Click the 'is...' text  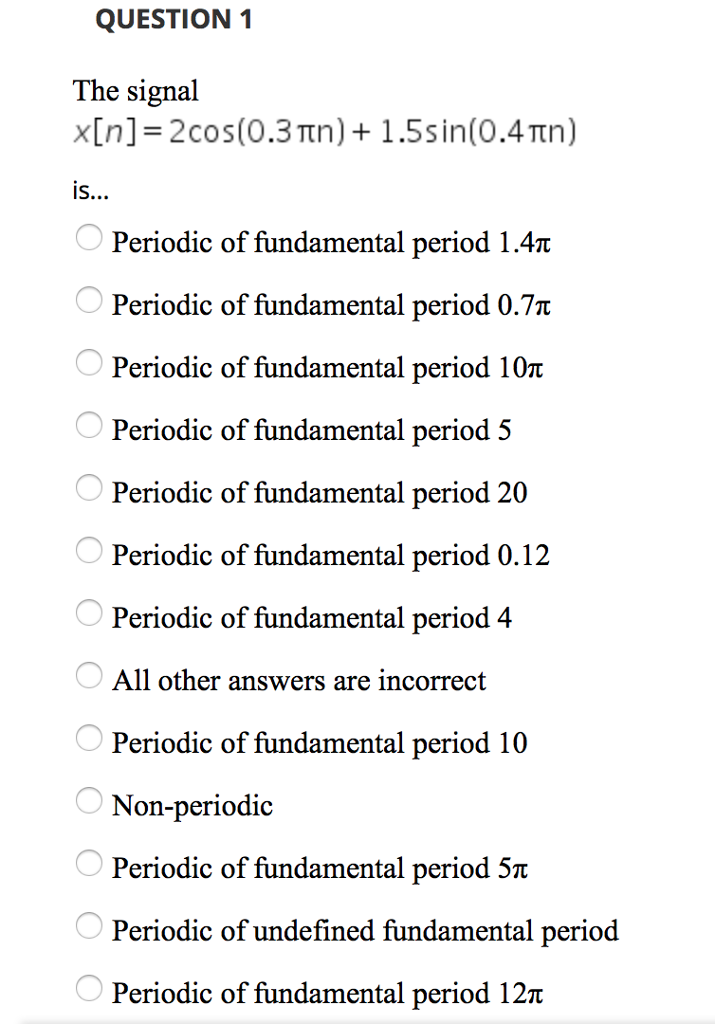(83, 190)
